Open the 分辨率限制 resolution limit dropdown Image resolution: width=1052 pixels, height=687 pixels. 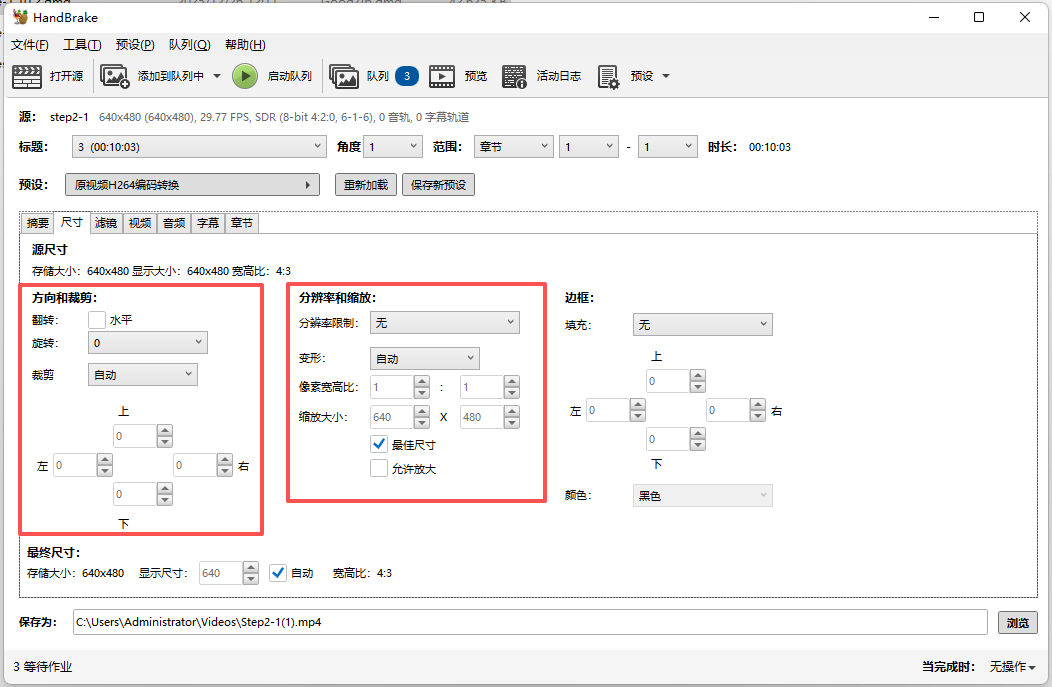(444, 322)
